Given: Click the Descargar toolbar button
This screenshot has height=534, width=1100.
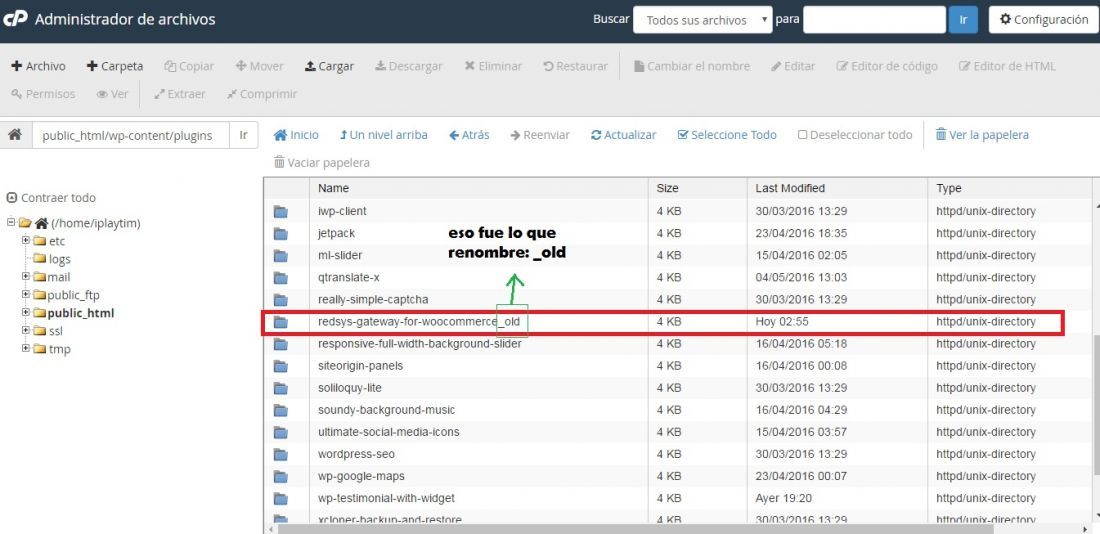Looking at the screenshot, I should coord(408,66).
